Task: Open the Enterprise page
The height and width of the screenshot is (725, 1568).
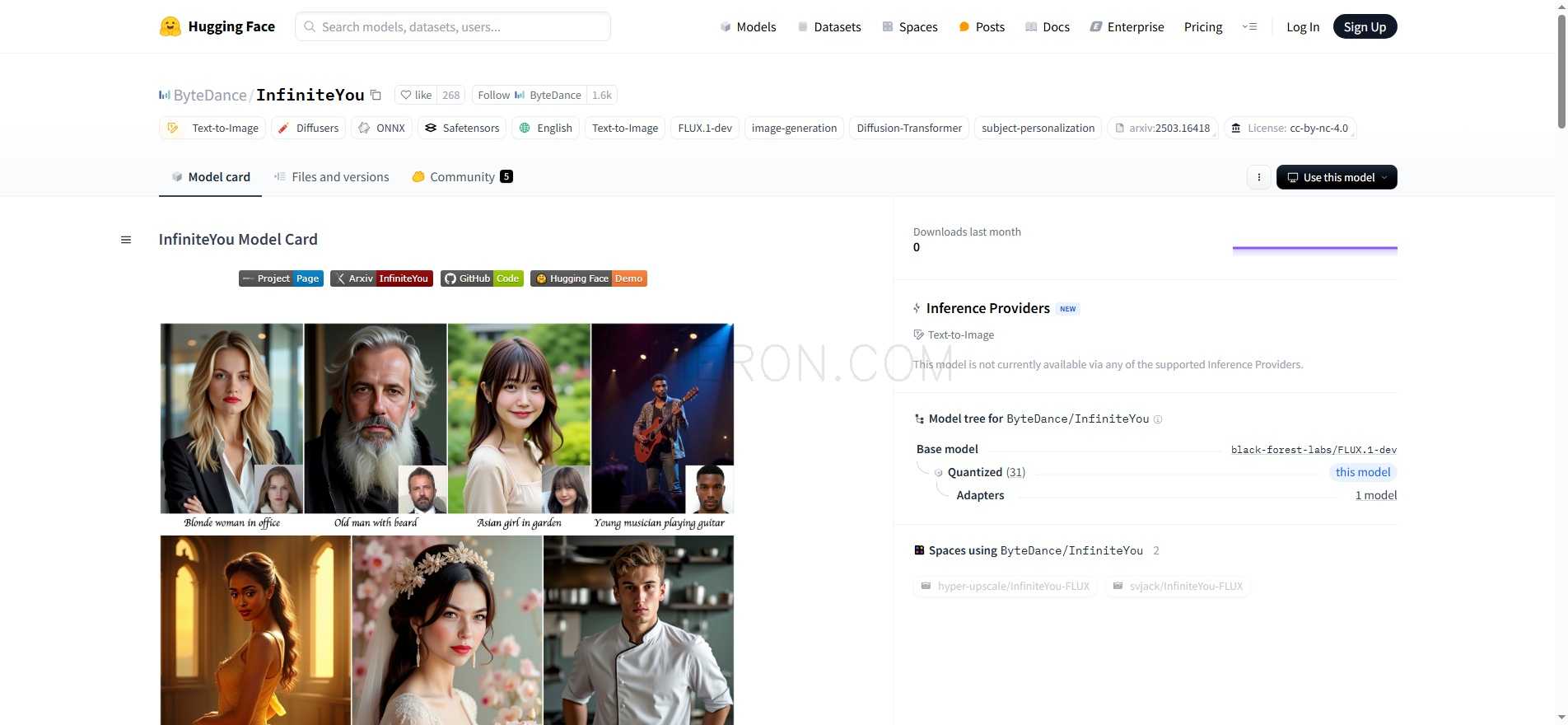Action: click(x=1127, y=26)
